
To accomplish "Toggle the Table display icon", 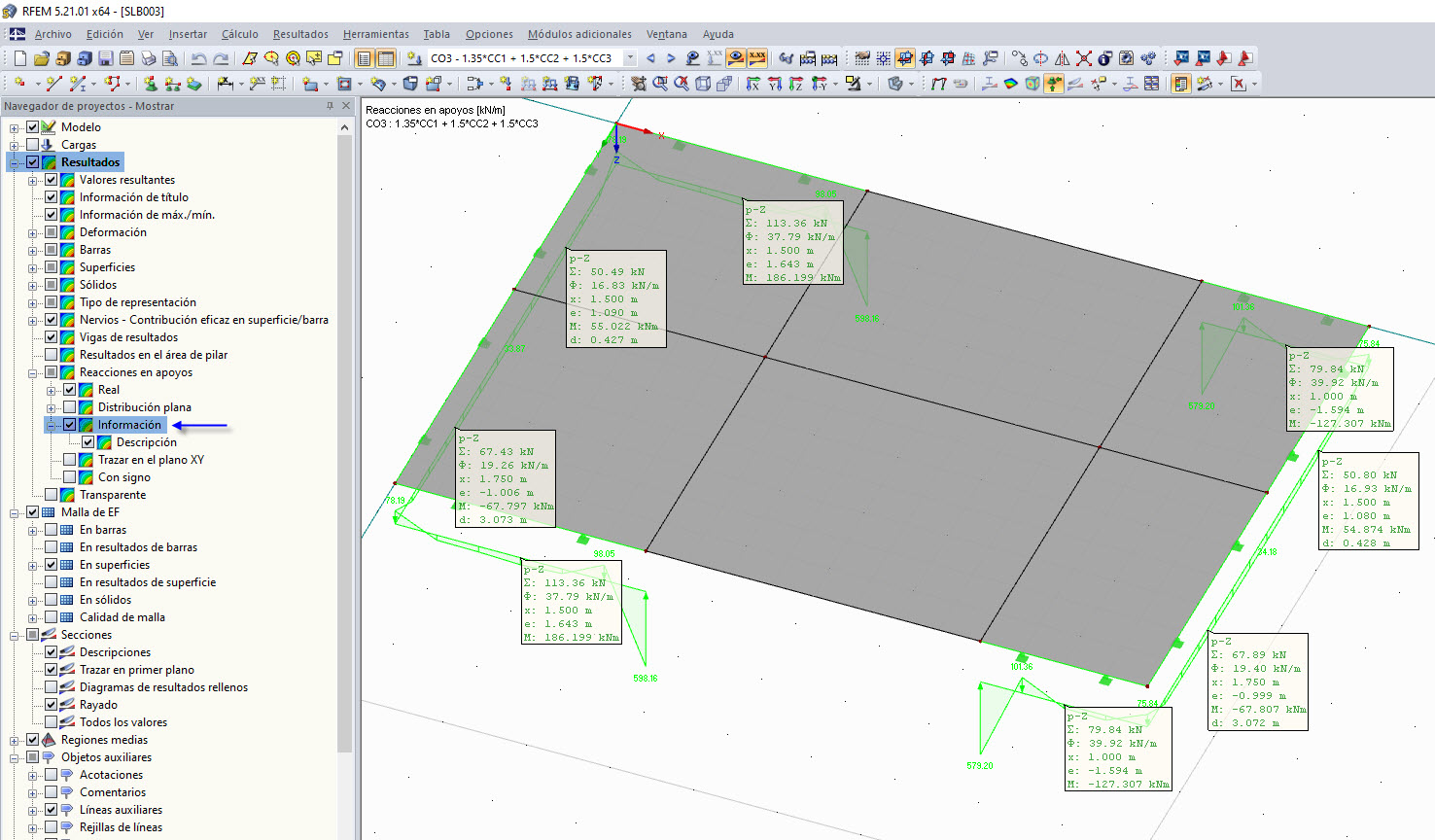I will point(386,58).
